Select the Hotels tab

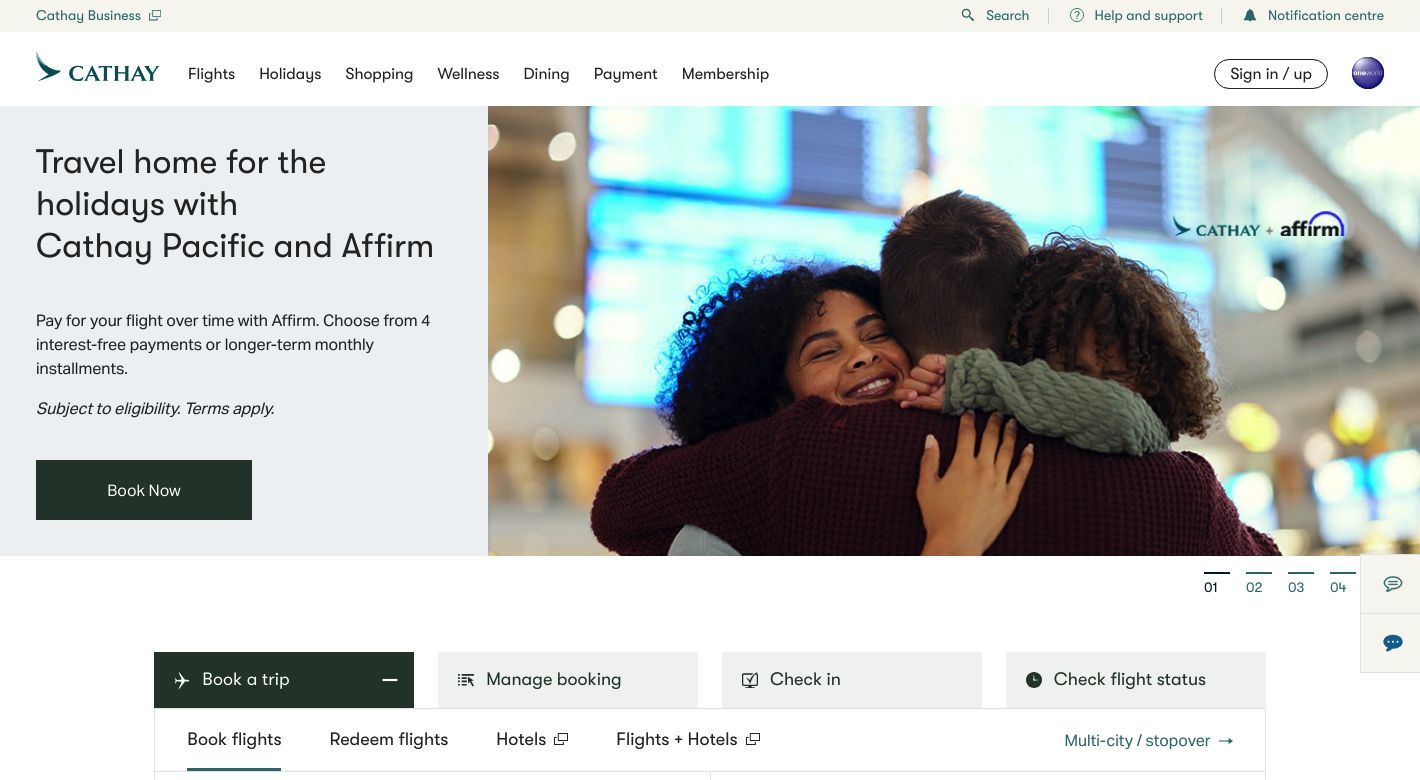click(532, 740)
